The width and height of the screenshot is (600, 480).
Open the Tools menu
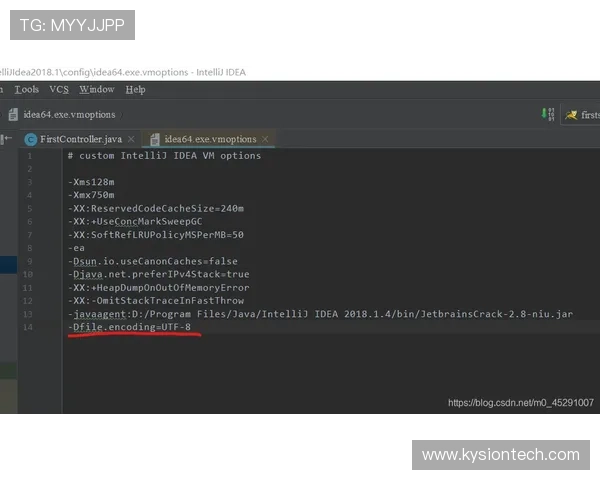point(27,90)
